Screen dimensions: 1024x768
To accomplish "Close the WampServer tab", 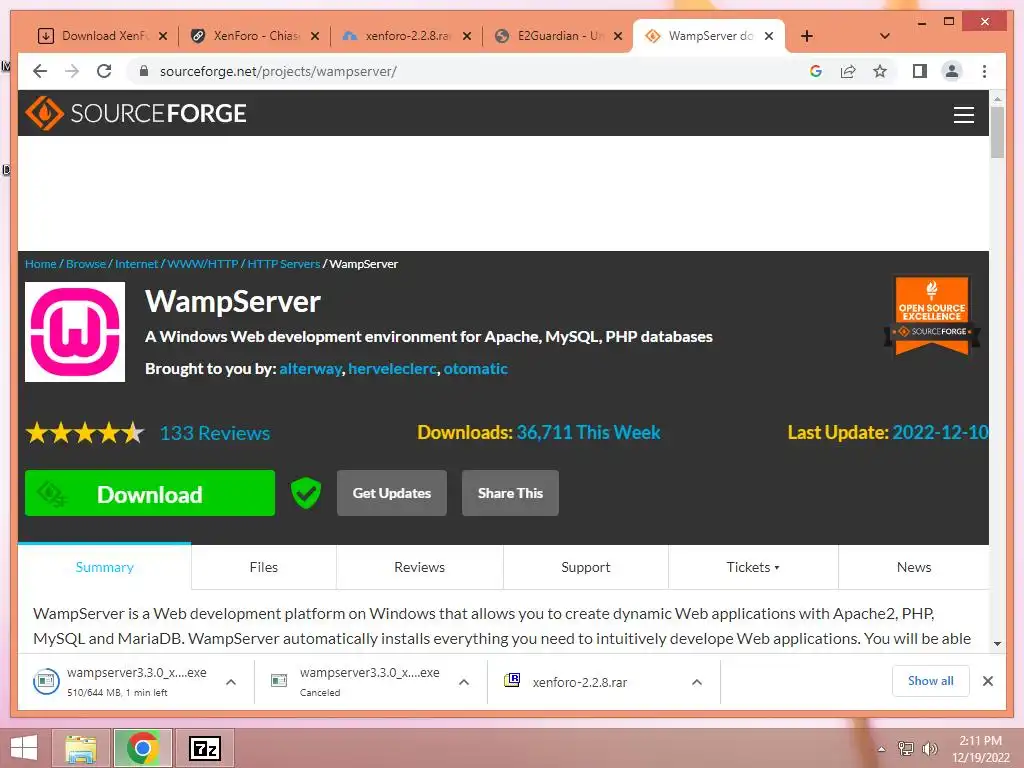I will pos(769,36).
